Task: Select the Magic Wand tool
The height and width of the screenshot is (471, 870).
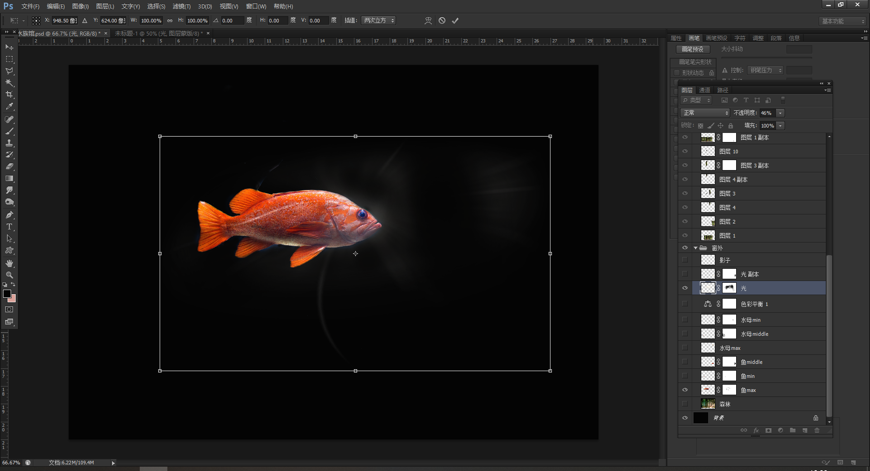Action: click(9, 83)
